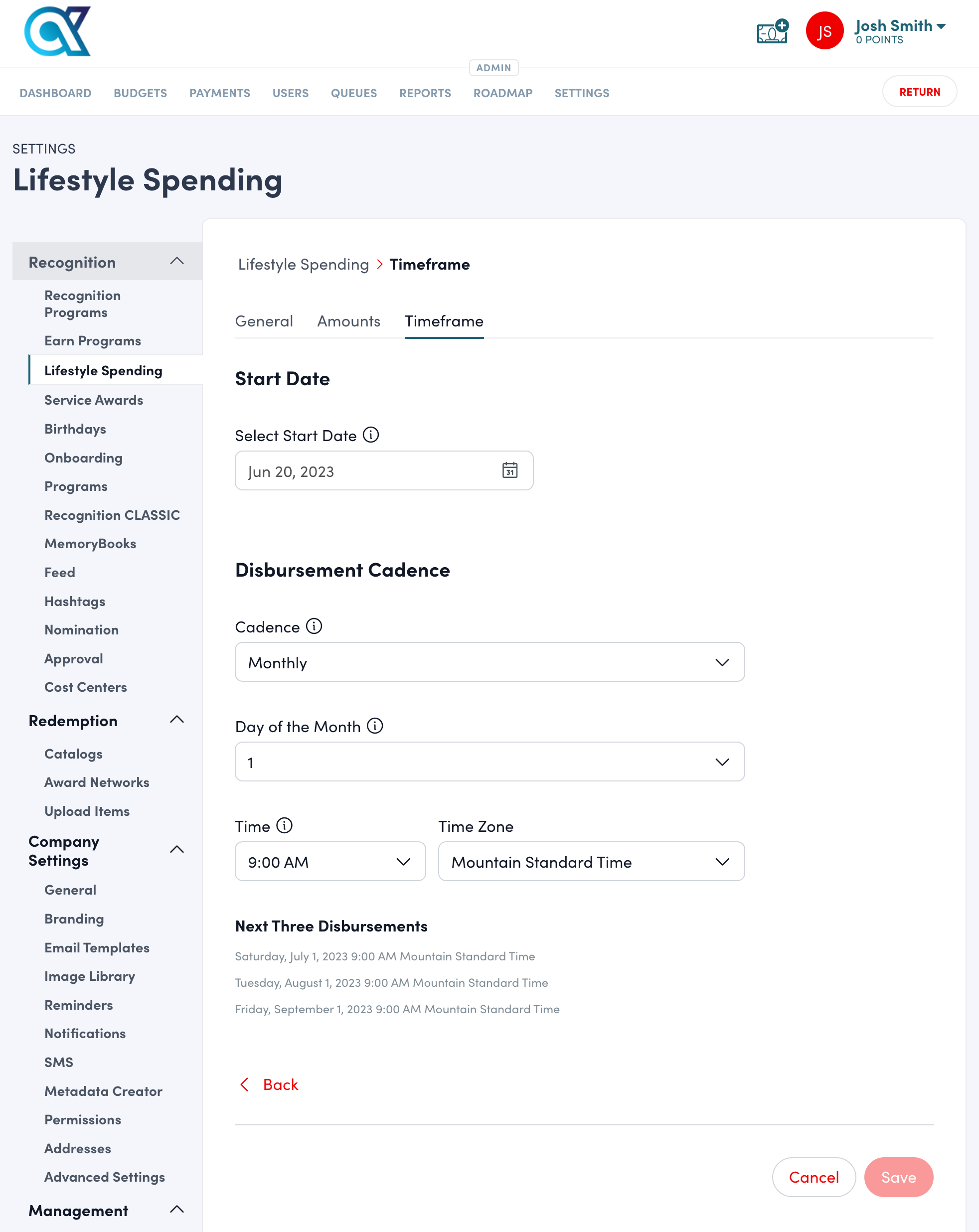Open the REPORTS menu item
Viewport: 979px width, 1232px height.
point(425,93)
